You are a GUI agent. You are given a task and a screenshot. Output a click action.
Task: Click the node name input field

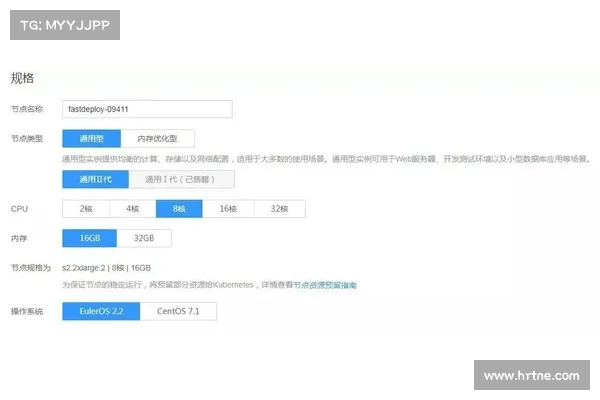(x=147, y=109)
